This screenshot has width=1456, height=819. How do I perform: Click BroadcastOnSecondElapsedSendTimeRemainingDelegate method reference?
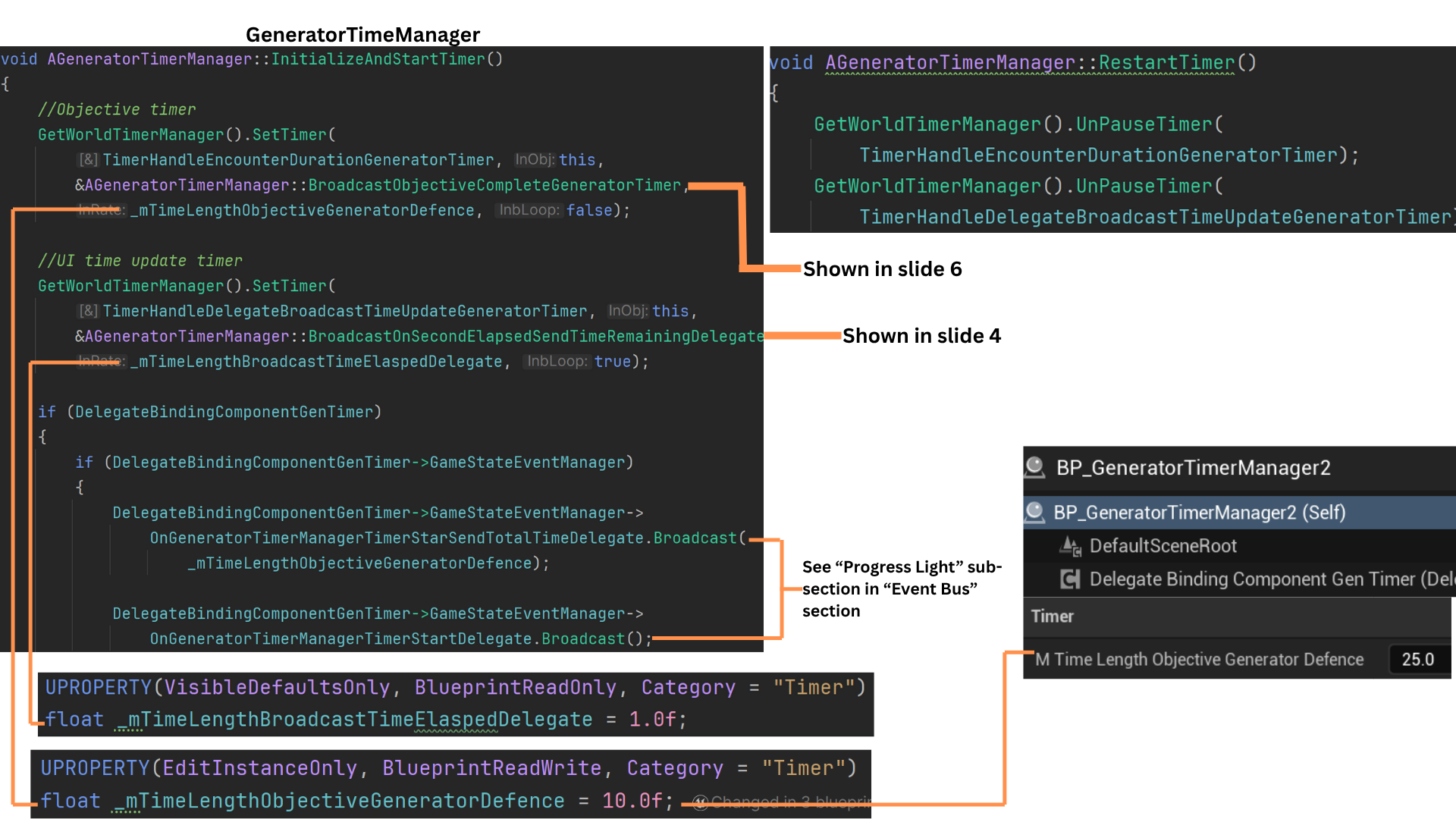click(535, 336)
